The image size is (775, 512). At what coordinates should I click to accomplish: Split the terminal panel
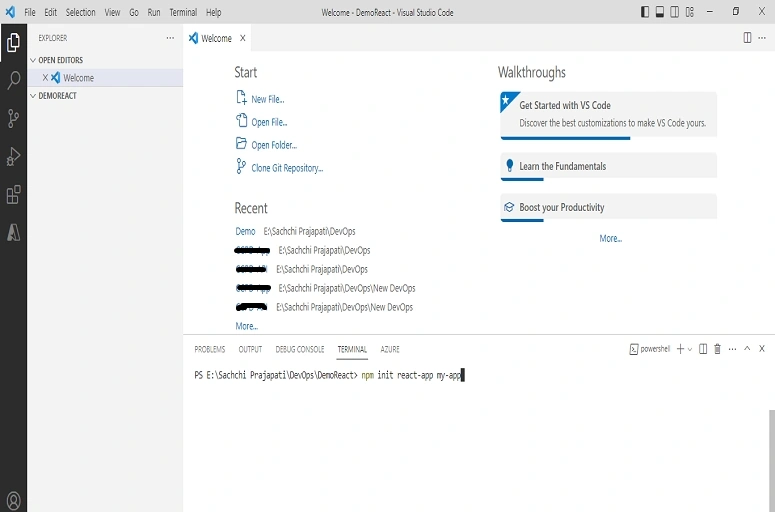[703, 349]
